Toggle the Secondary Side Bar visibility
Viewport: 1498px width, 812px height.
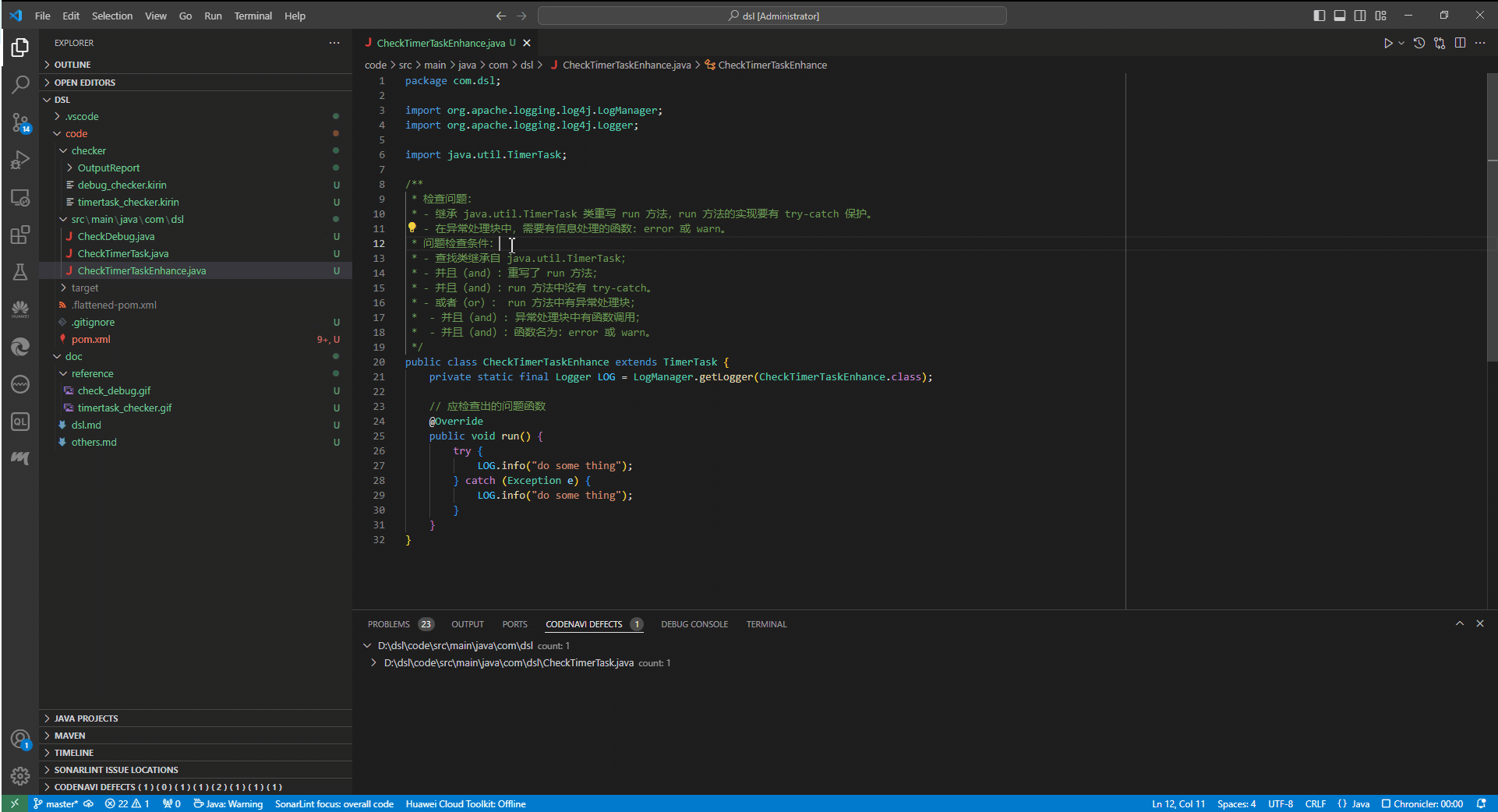[x=1360, y=16]
